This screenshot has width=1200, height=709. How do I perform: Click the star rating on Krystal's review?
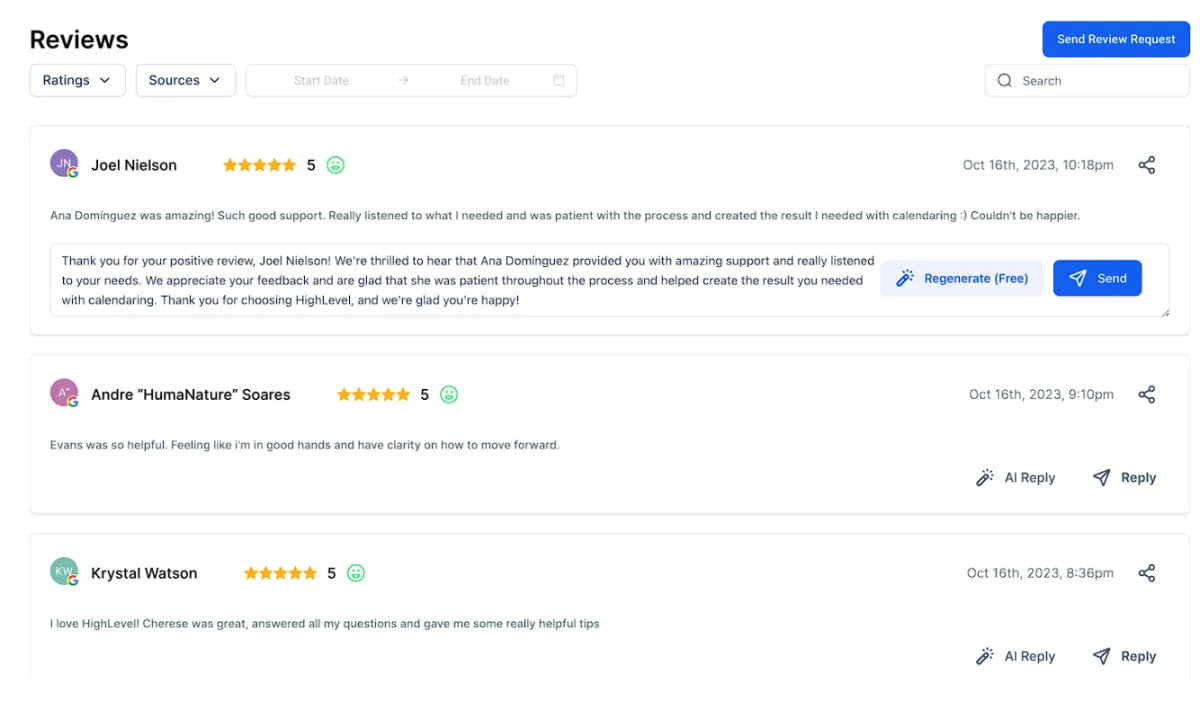coord(280,573)
